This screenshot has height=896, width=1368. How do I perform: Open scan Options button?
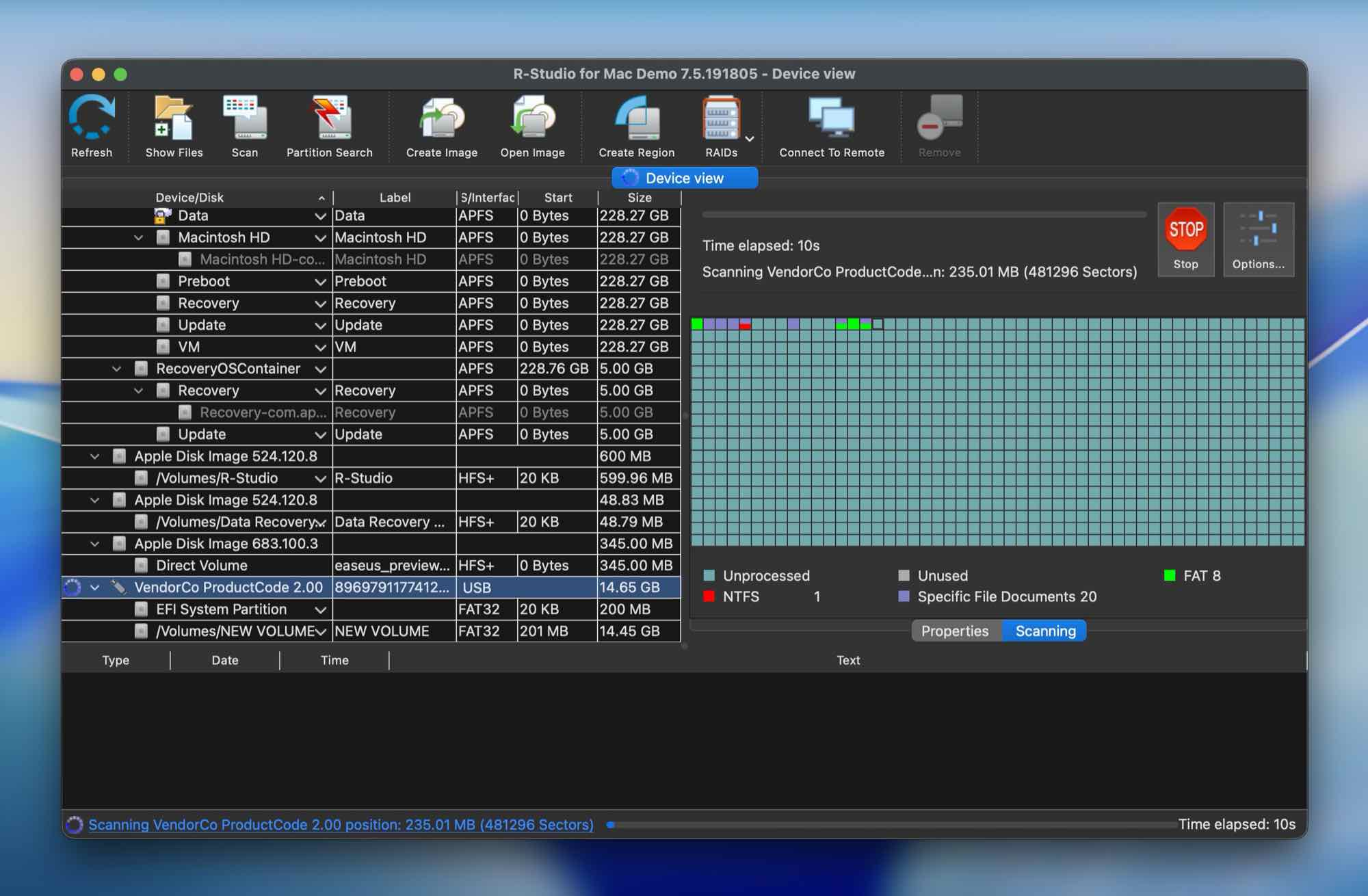pos(1259,239)
